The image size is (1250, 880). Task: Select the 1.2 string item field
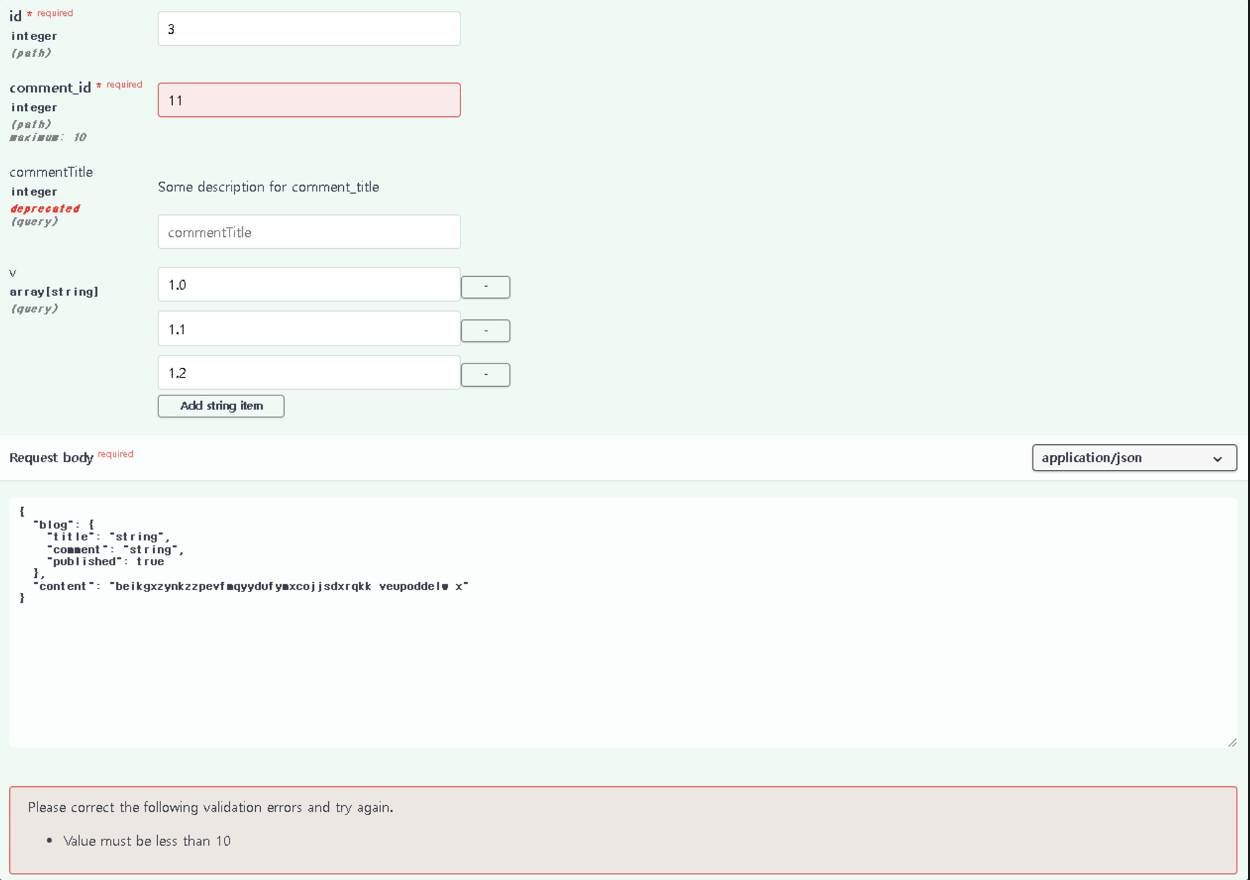(x=309, y=373)
